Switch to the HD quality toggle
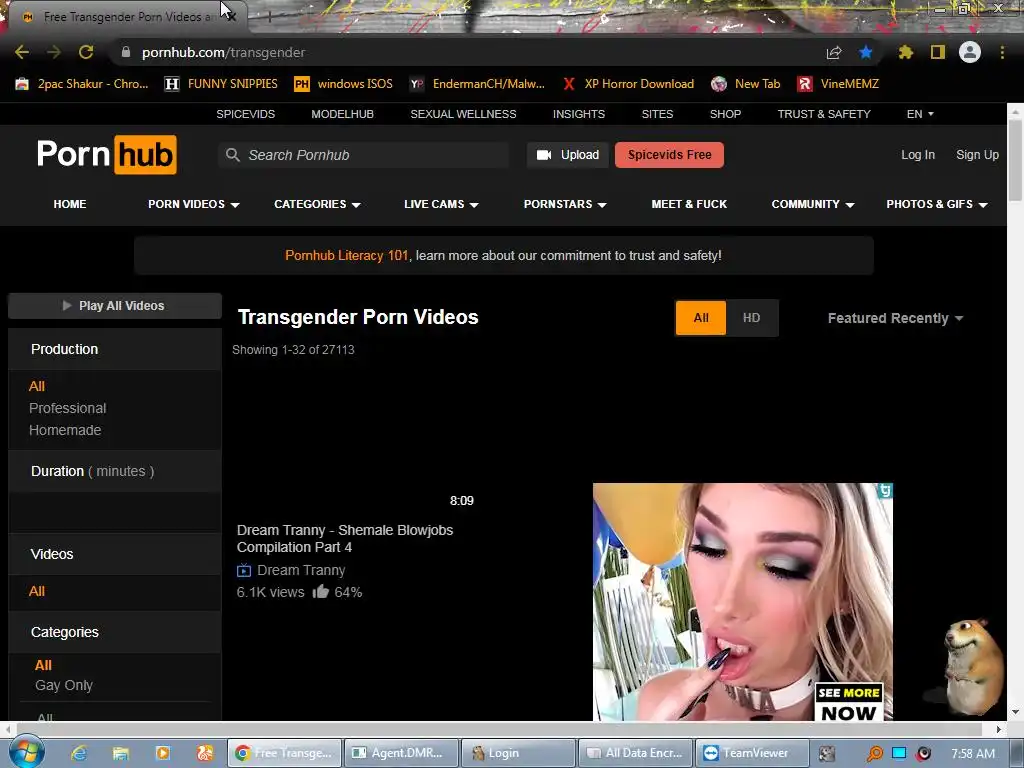This screenshot has width=1024, height=768. pos(752,318)
